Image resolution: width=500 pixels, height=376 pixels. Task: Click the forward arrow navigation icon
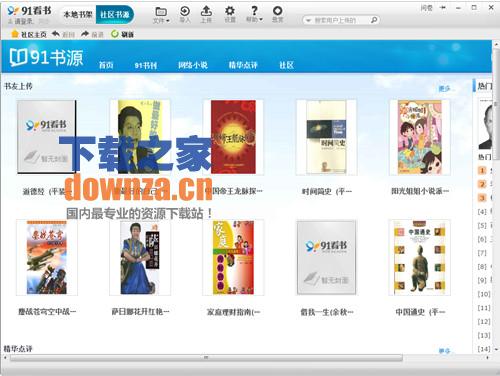point(85,34)
